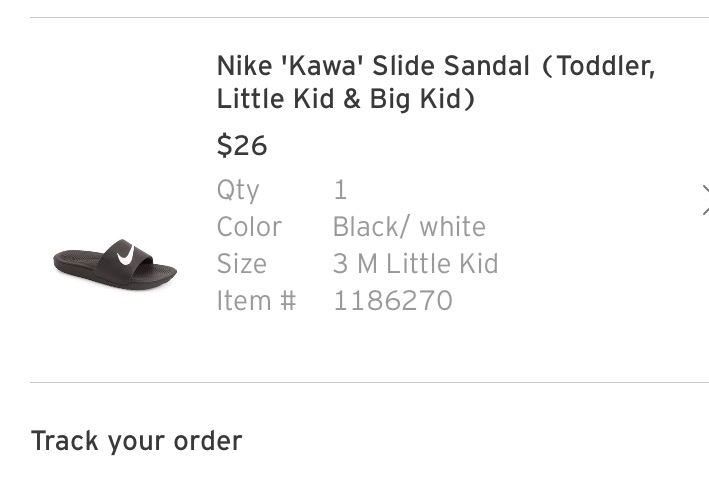The width and height of the screenshot is (709, 492).
Task: Expand order item details with right chevron
Action: [703, 199]
